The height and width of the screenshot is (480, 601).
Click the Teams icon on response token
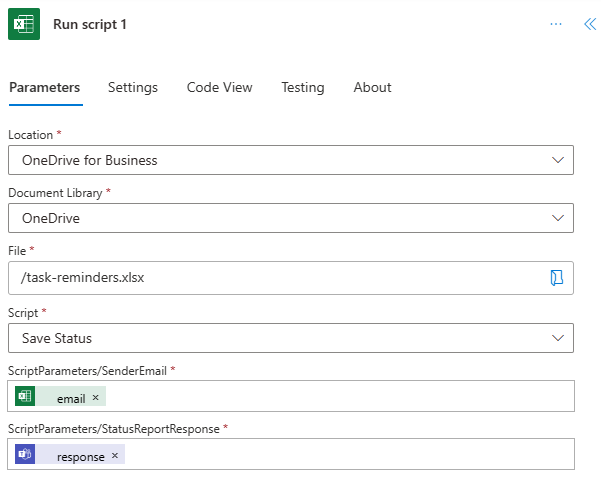(x=26, y=455)
